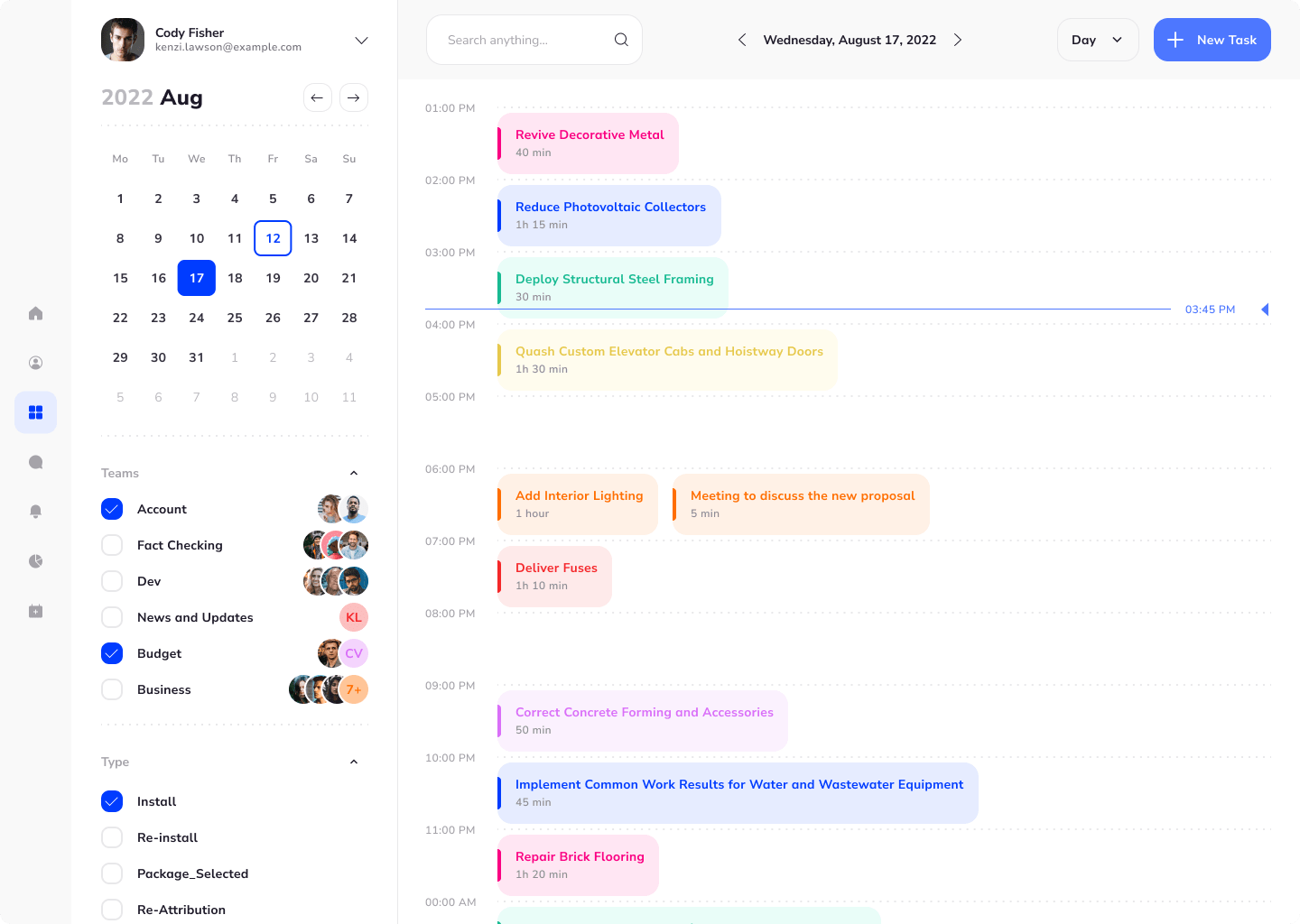
Task: Open the Home icon in sidebar
Action: coord(35,313)
